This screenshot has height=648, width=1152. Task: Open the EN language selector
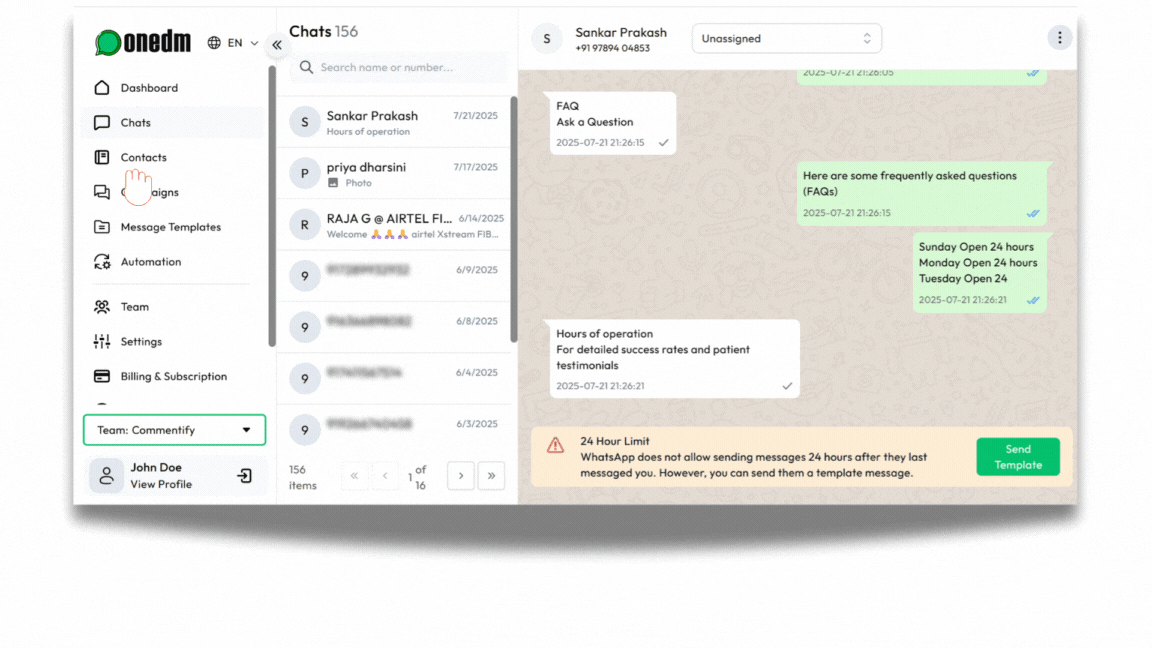(x=233, y=43)
